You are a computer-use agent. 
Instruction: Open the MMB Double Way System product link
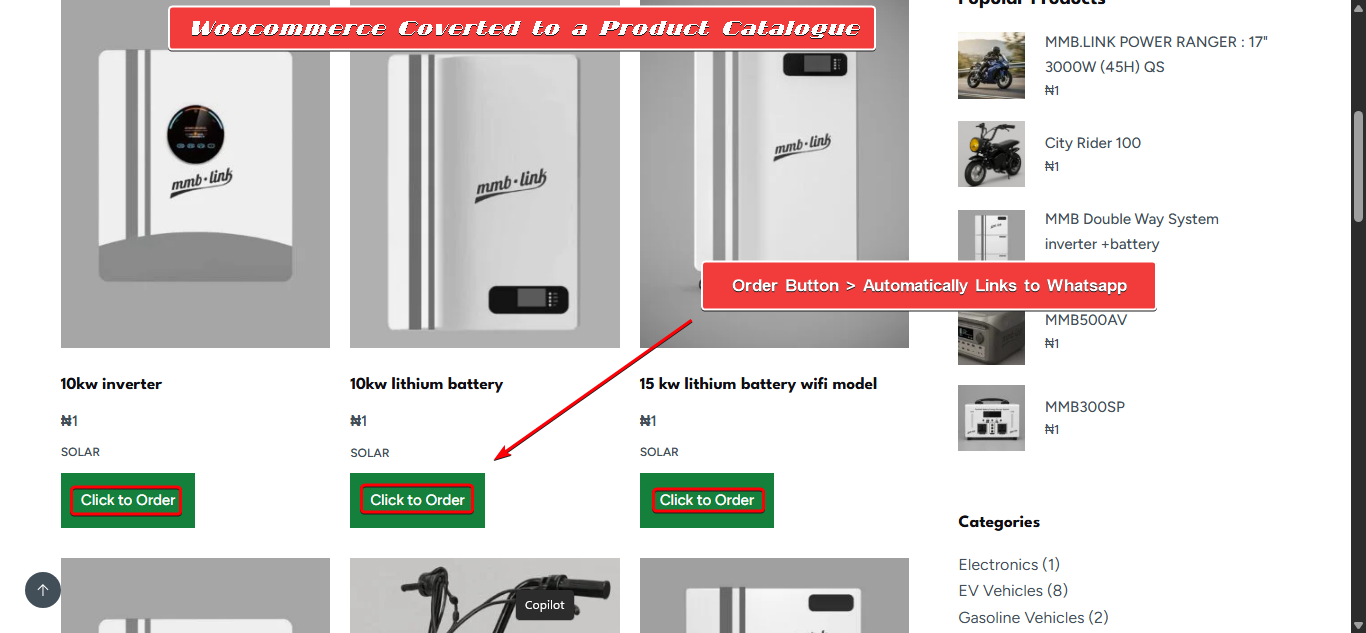click(x=1131, y=231)
